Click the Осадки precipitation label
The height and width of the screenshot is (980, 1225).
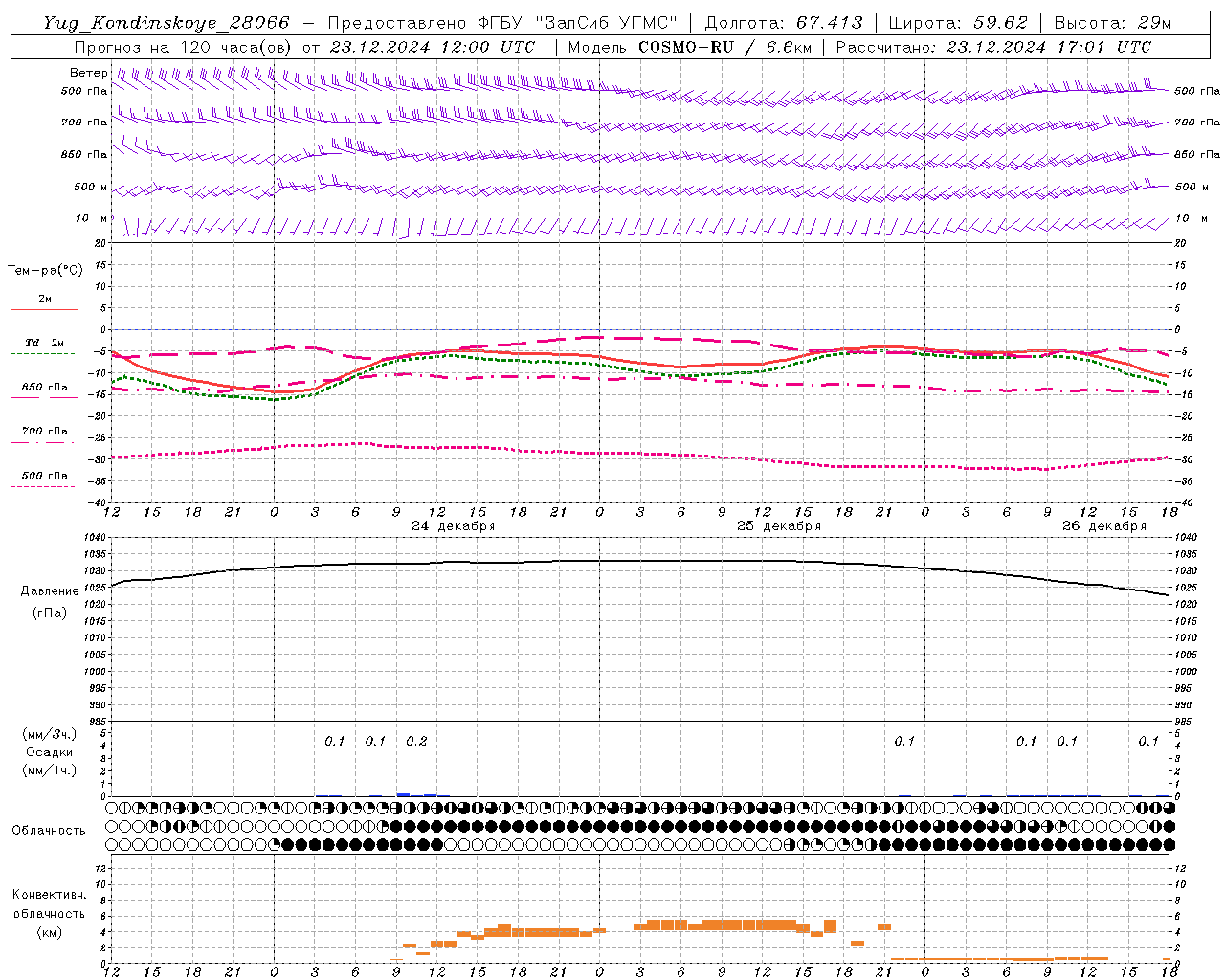50,752
